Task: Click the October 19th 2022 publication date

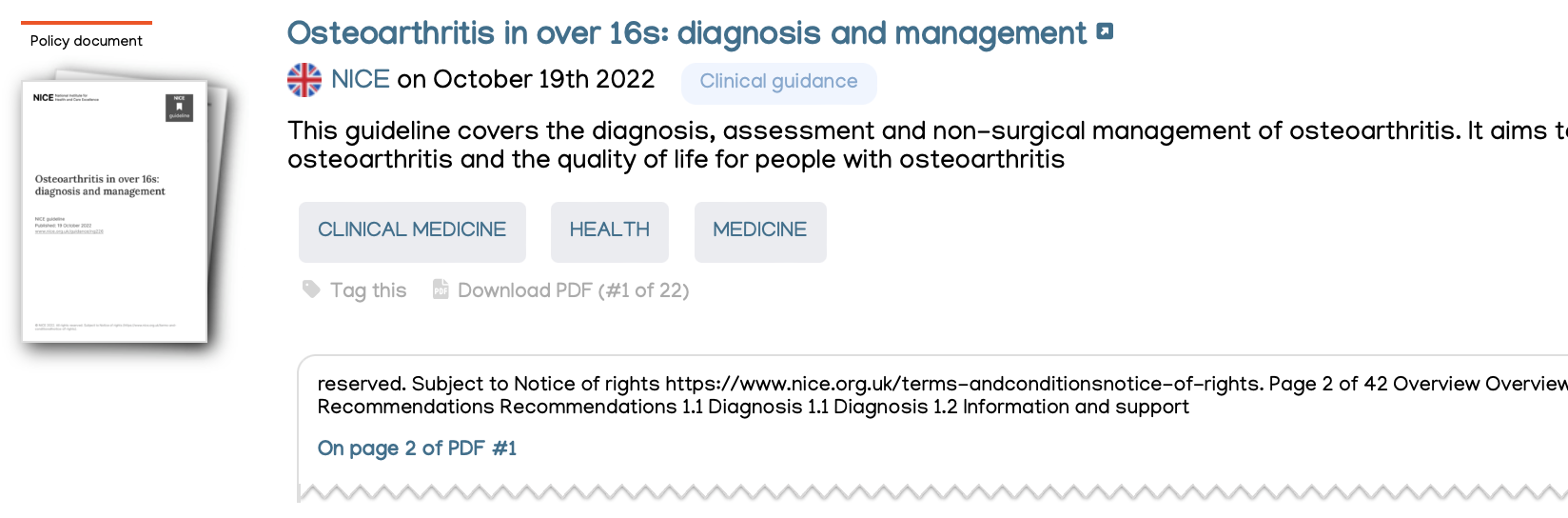Action: [x=543, y=80]
